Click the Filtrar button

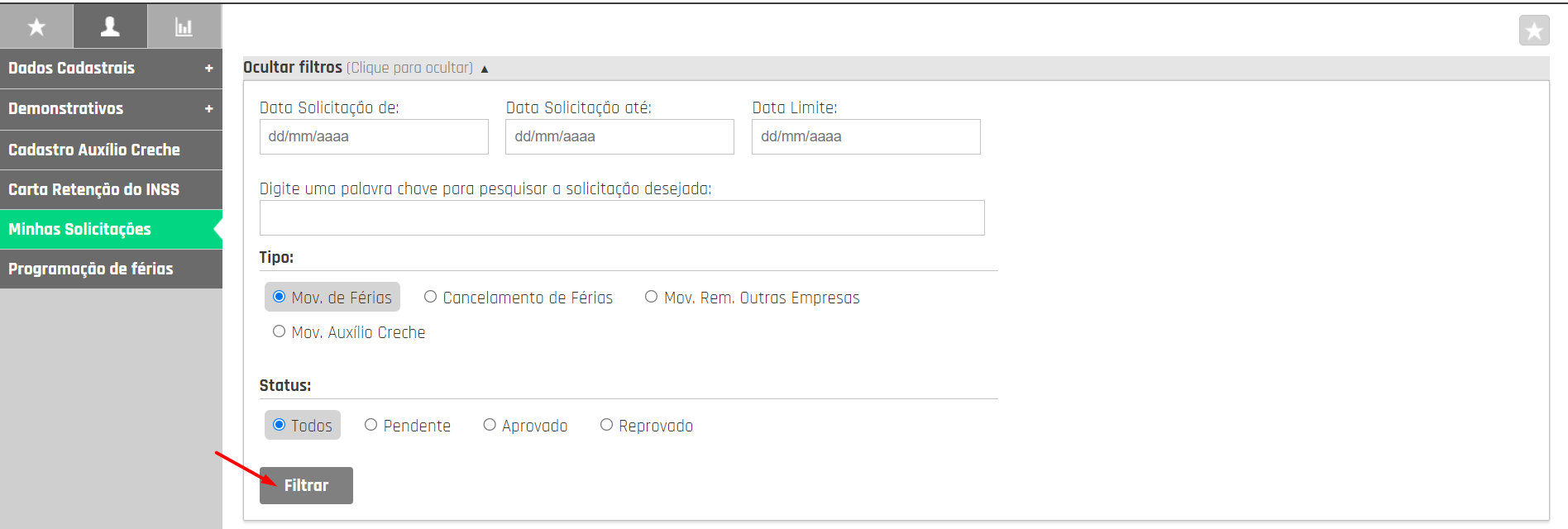coord(306,485)
